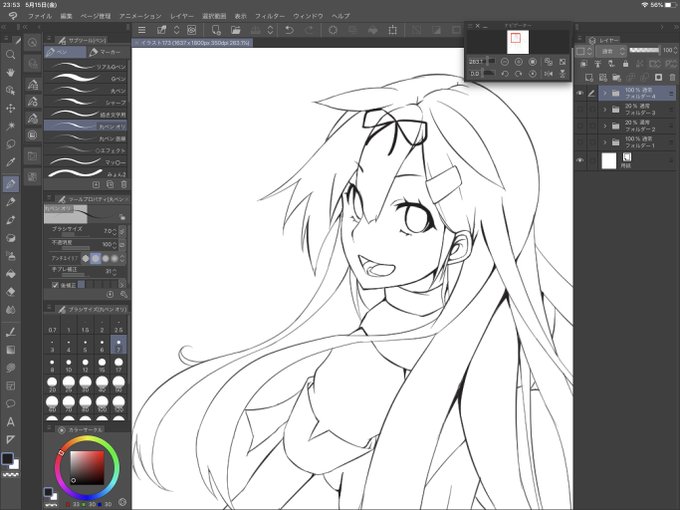Click the opacity 100 stepper arrows
The image size is (680, 510).
tap(114, 245)
